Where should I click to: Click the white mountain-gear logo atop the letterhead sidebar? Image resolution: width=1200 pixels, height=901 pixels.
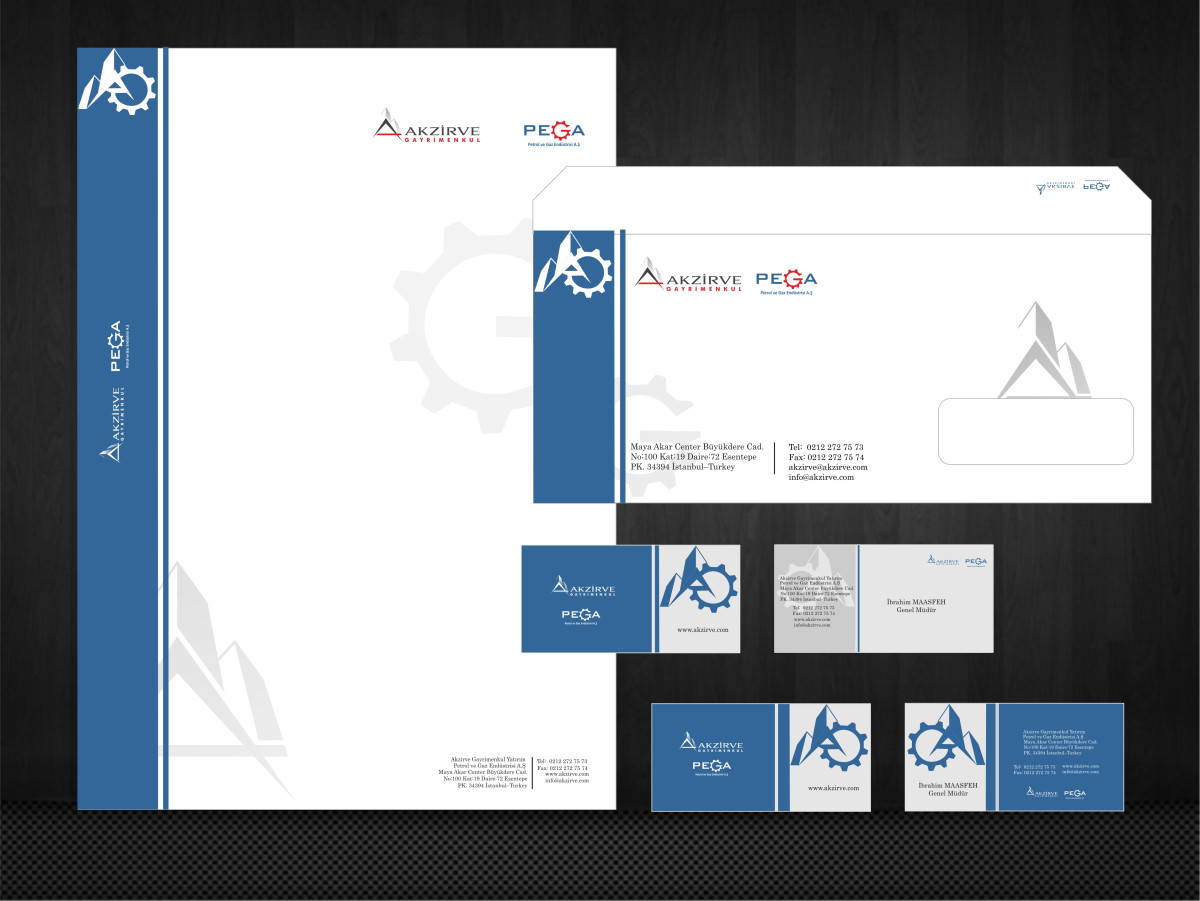(118, 81)
